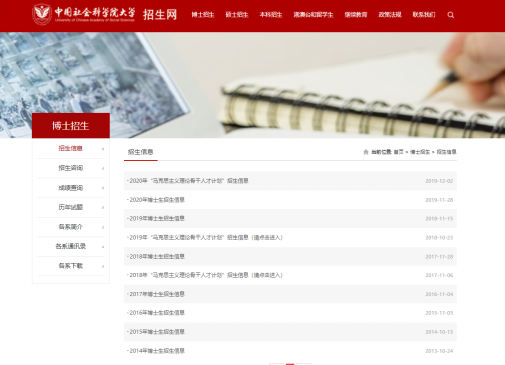The height and width of the screenshot is (365, 505).
Task: Click the 招生信息 section tab heading
Action: pyautogui.click(x=140, y=152)
